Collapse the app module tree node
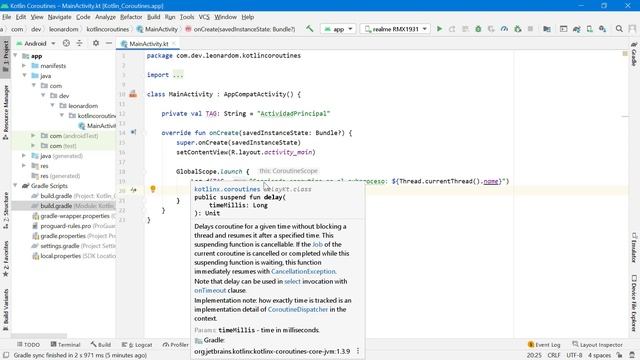640x360 pixels. 15,56
